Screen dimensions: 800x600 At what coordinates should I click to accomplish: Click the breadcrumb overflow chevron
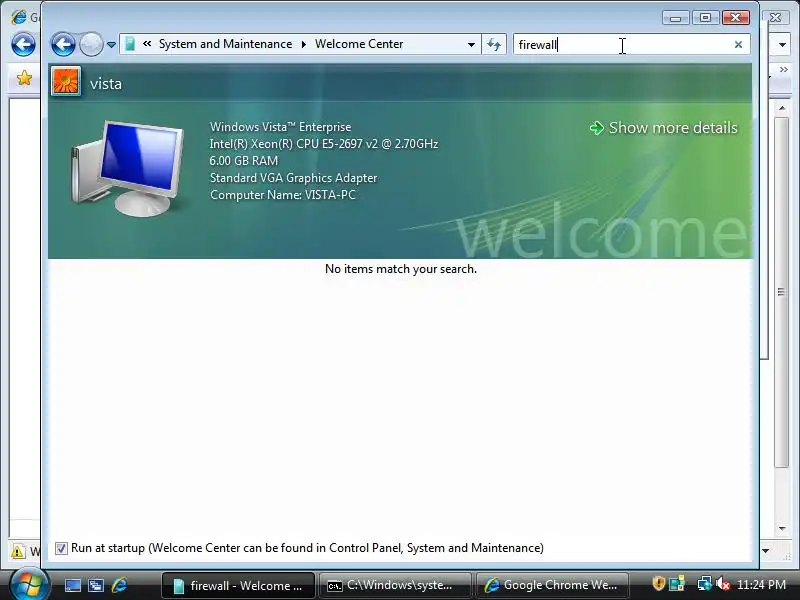point(147,44)
